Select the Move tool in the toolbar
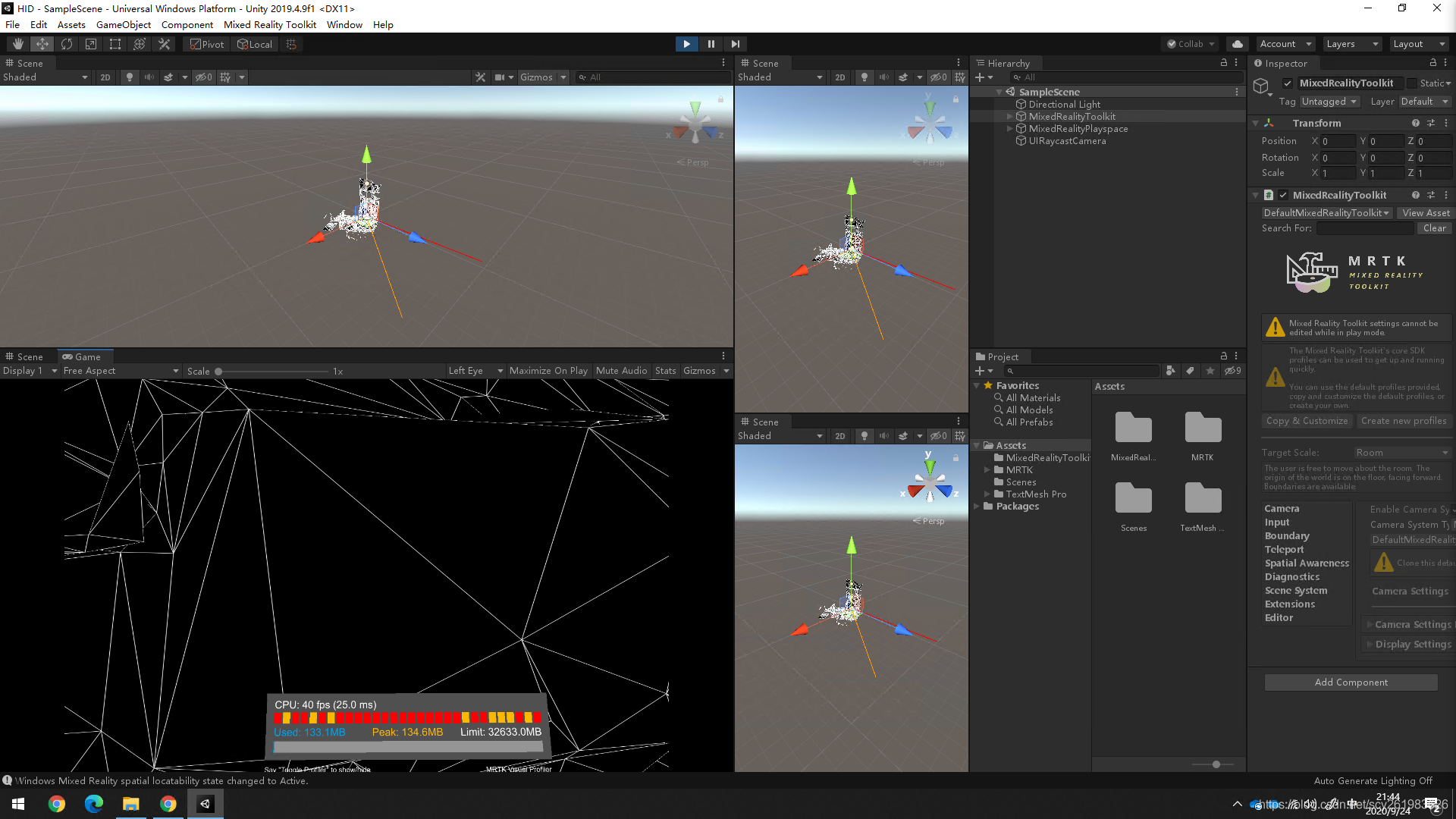The height and width of the screenshot is (819, 1456). click(42, 44)
